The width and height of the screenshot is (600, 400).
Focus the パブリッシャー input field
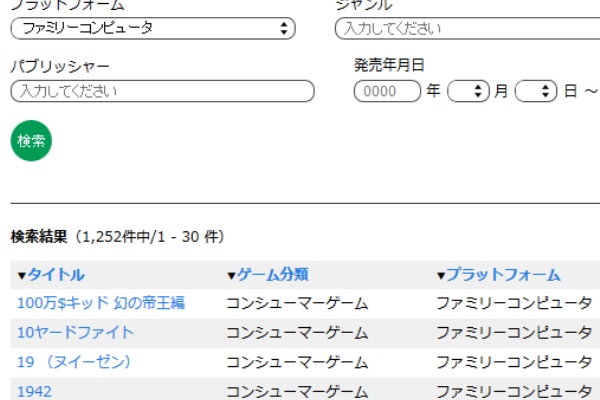tap(163, 91)
